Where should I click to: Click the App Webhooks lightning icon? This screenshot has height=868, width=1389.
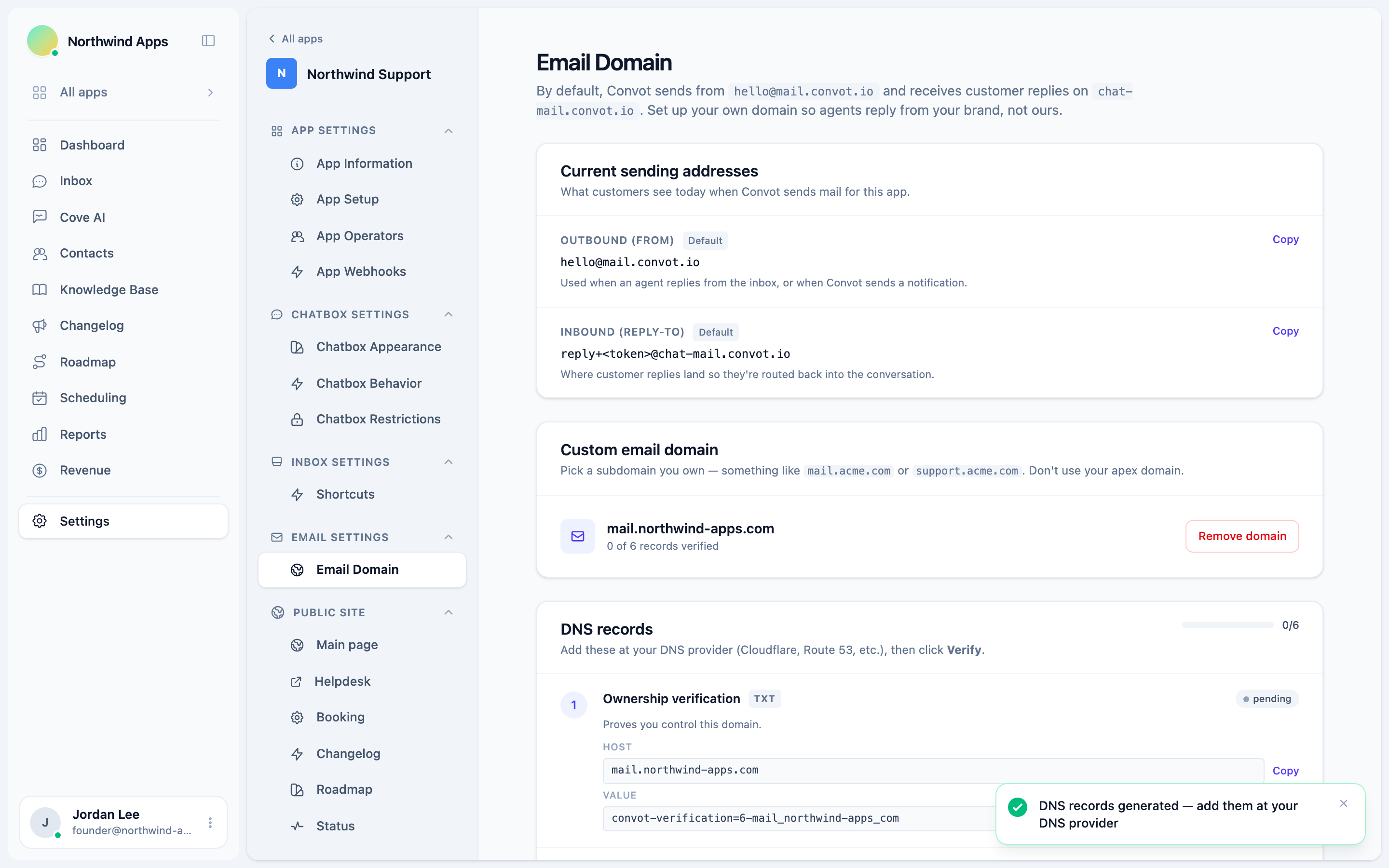(x=297, y=271)
